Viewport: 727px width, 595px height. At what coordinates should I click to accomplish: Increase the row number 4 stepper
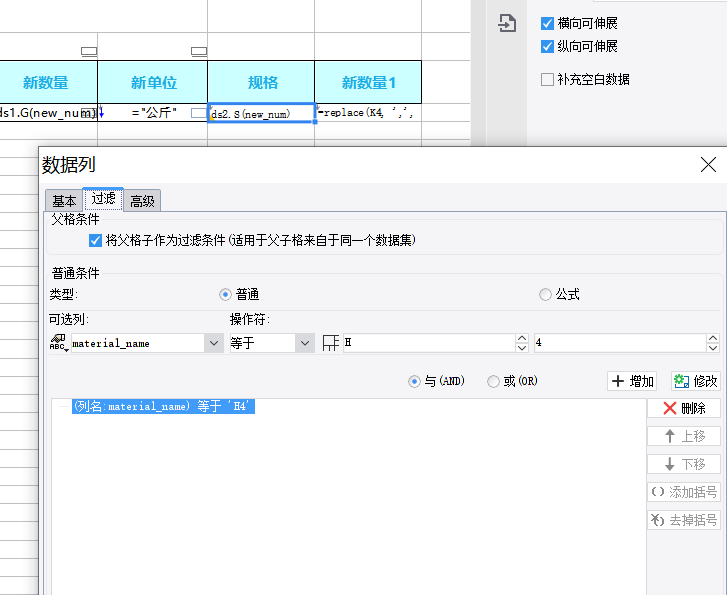coord(713,339)
